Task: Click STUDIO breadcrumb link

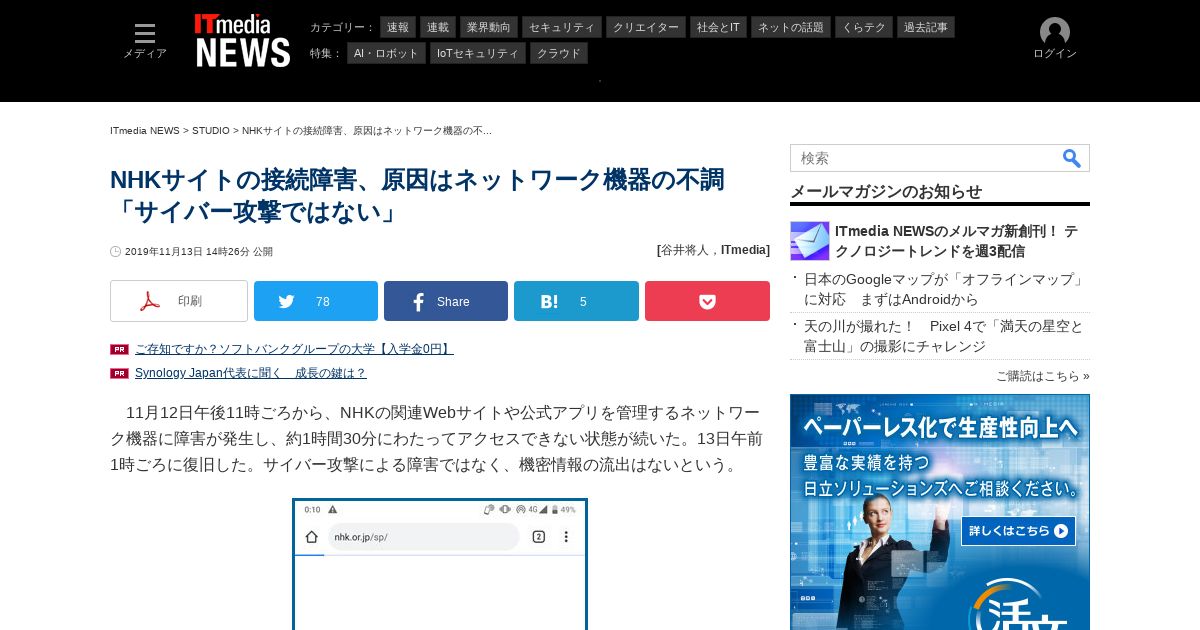Action: [211, 131]
